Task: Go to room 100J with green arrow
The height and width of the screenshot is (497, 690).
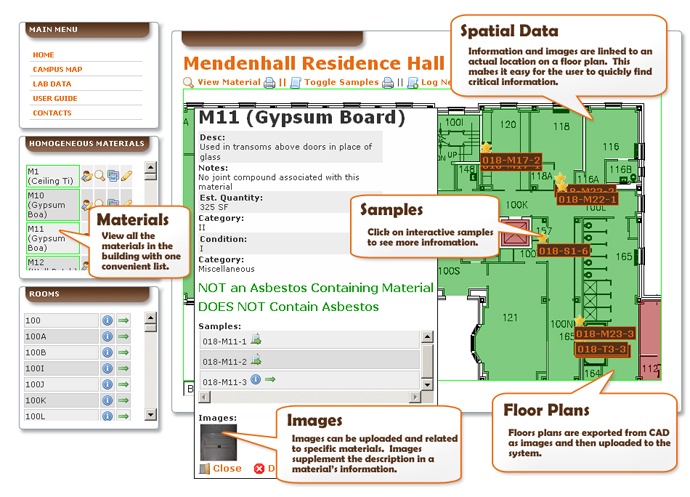Action: 124,384
